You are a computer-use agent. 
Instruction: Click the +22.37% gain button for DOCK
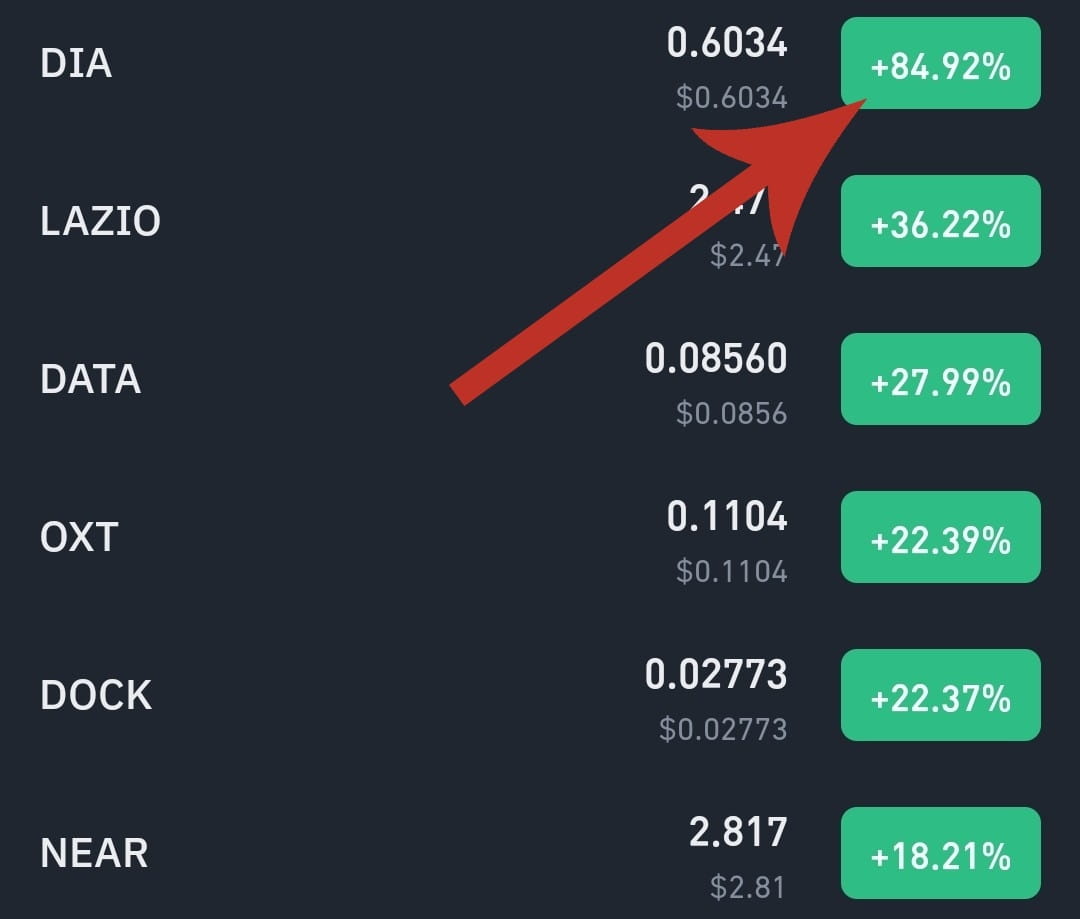pos(940,695)
